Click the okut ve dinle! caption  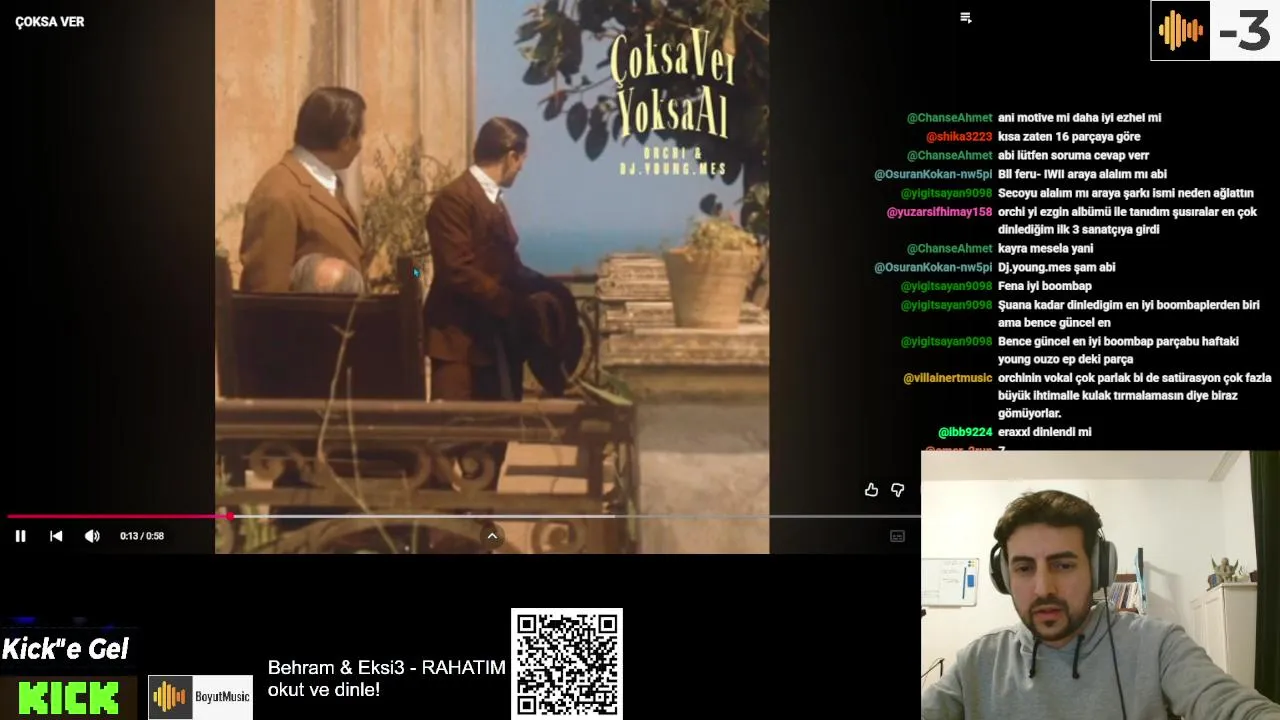click(324, 690)
